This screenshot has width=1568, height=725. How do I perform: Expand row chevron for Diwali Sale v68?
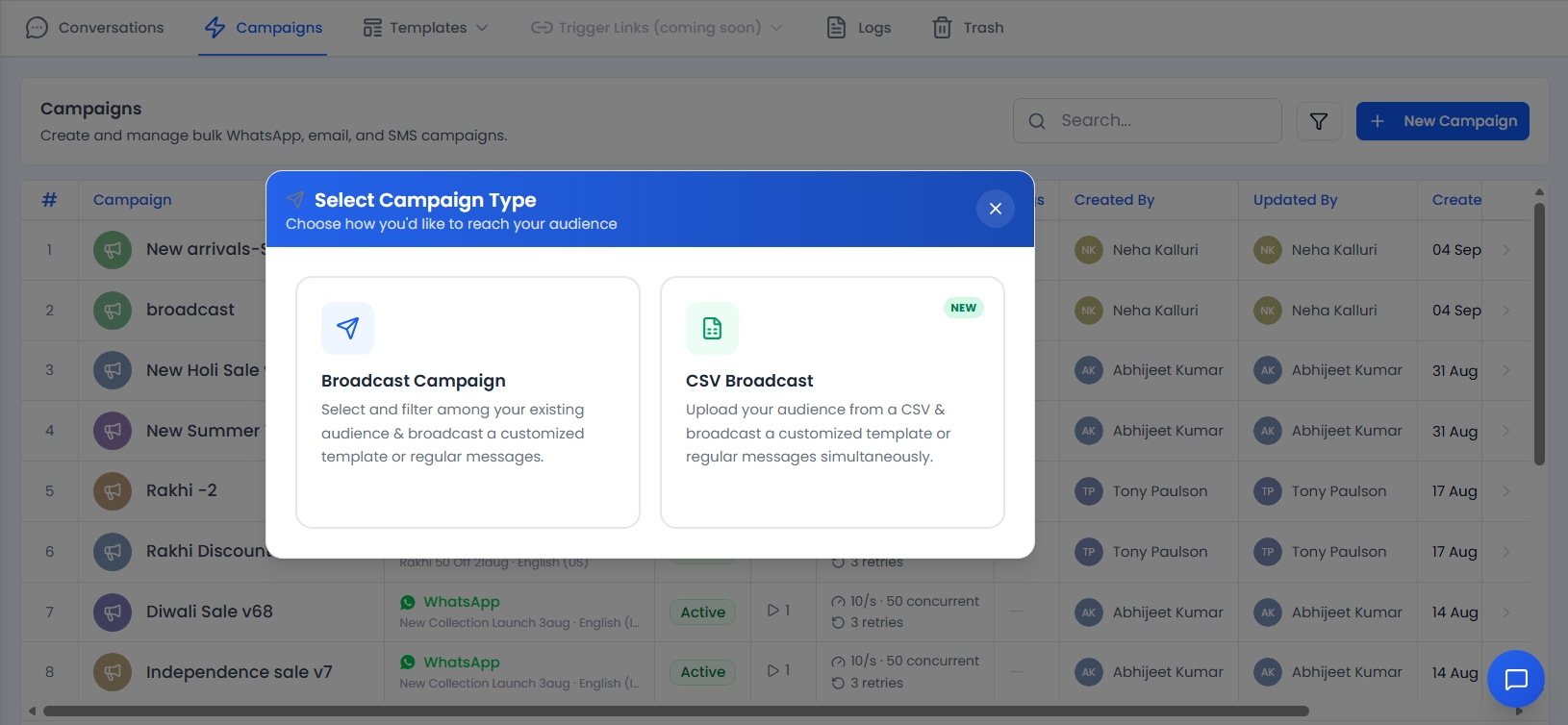point(1506,612)
